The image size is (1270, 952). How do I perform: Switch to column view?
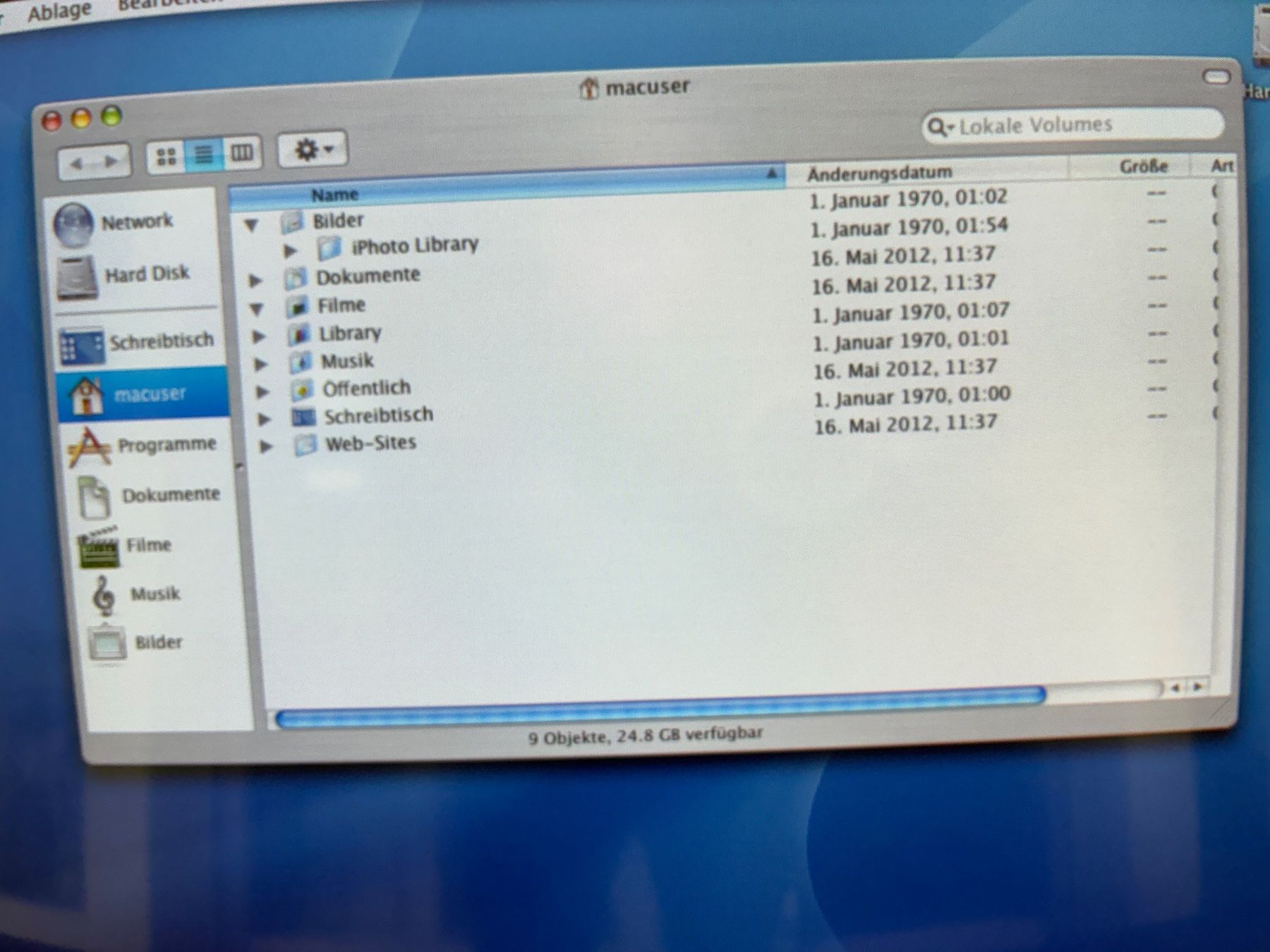pos(242,152)
